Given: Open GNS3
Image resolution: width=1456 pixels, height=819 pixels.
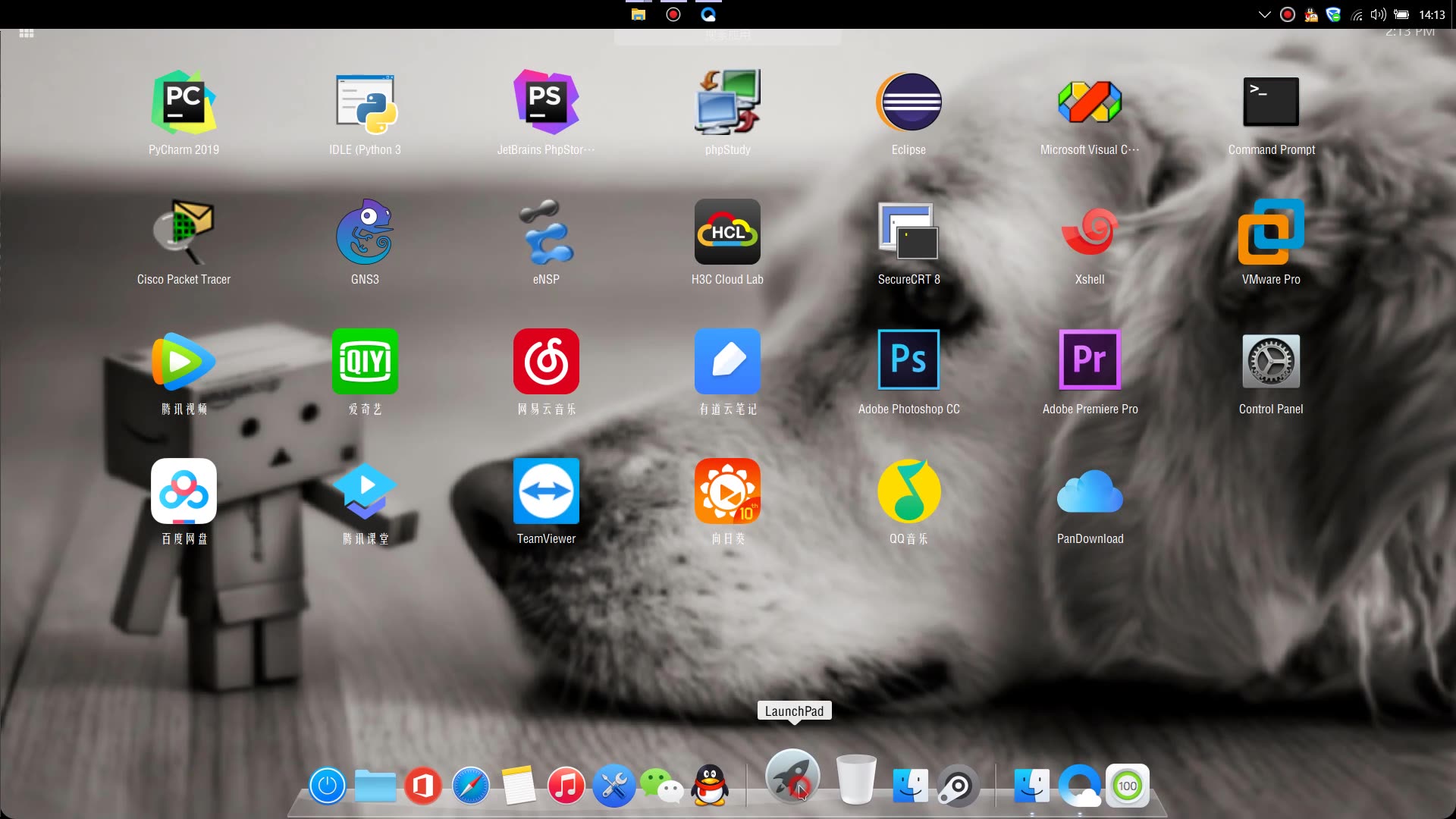Looking at the screenshot, I should click(365, 232).
